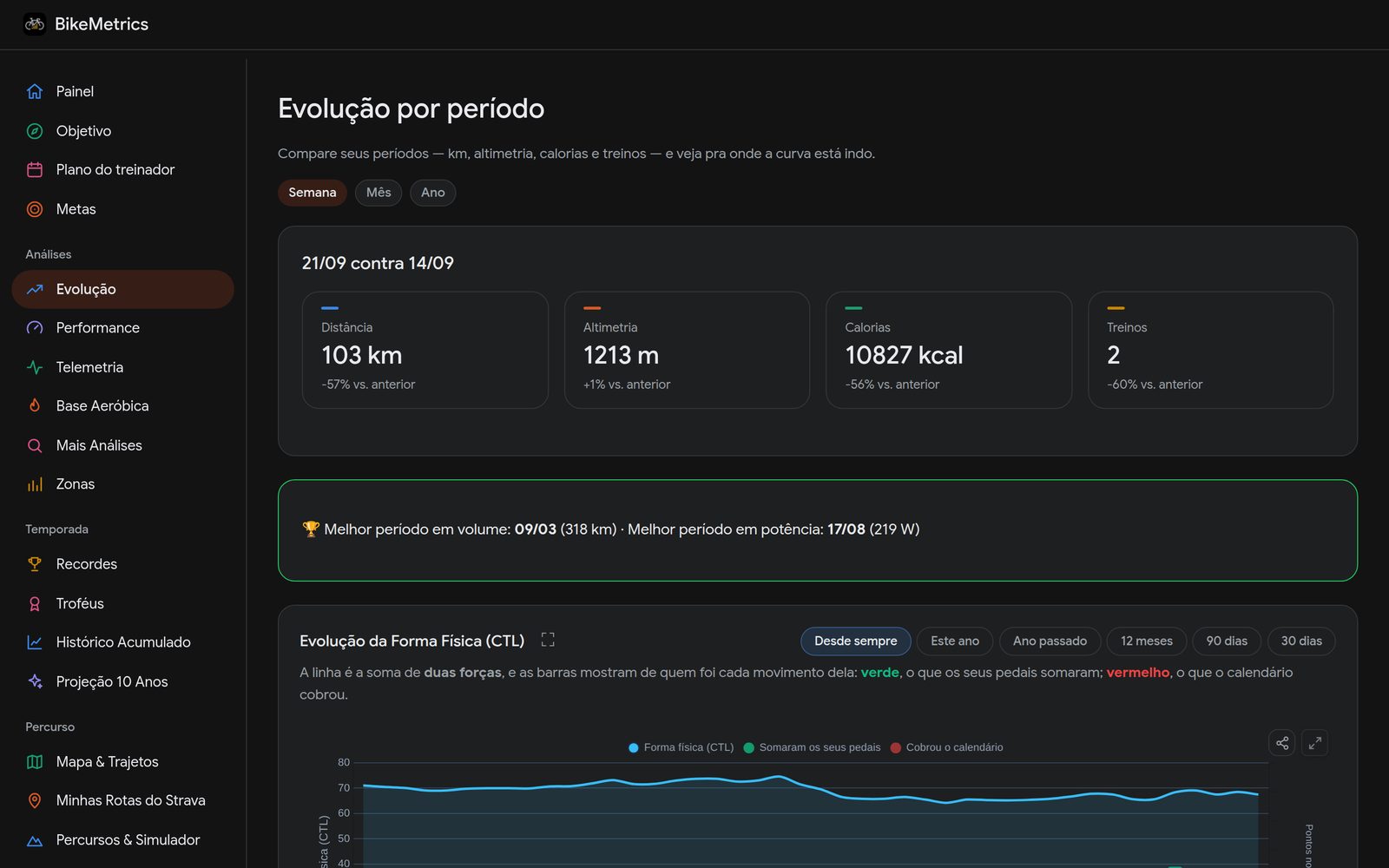Click the Minhas Rotas do Strava pin icon
This screenshot has width=1389, height=868.
[35, 800]
